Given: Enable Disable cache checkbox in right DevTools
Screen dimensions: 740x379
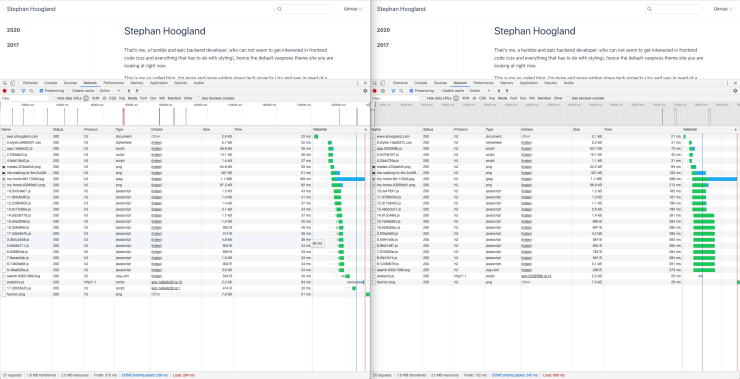Looking at the screenshot, I should [439, 91].
